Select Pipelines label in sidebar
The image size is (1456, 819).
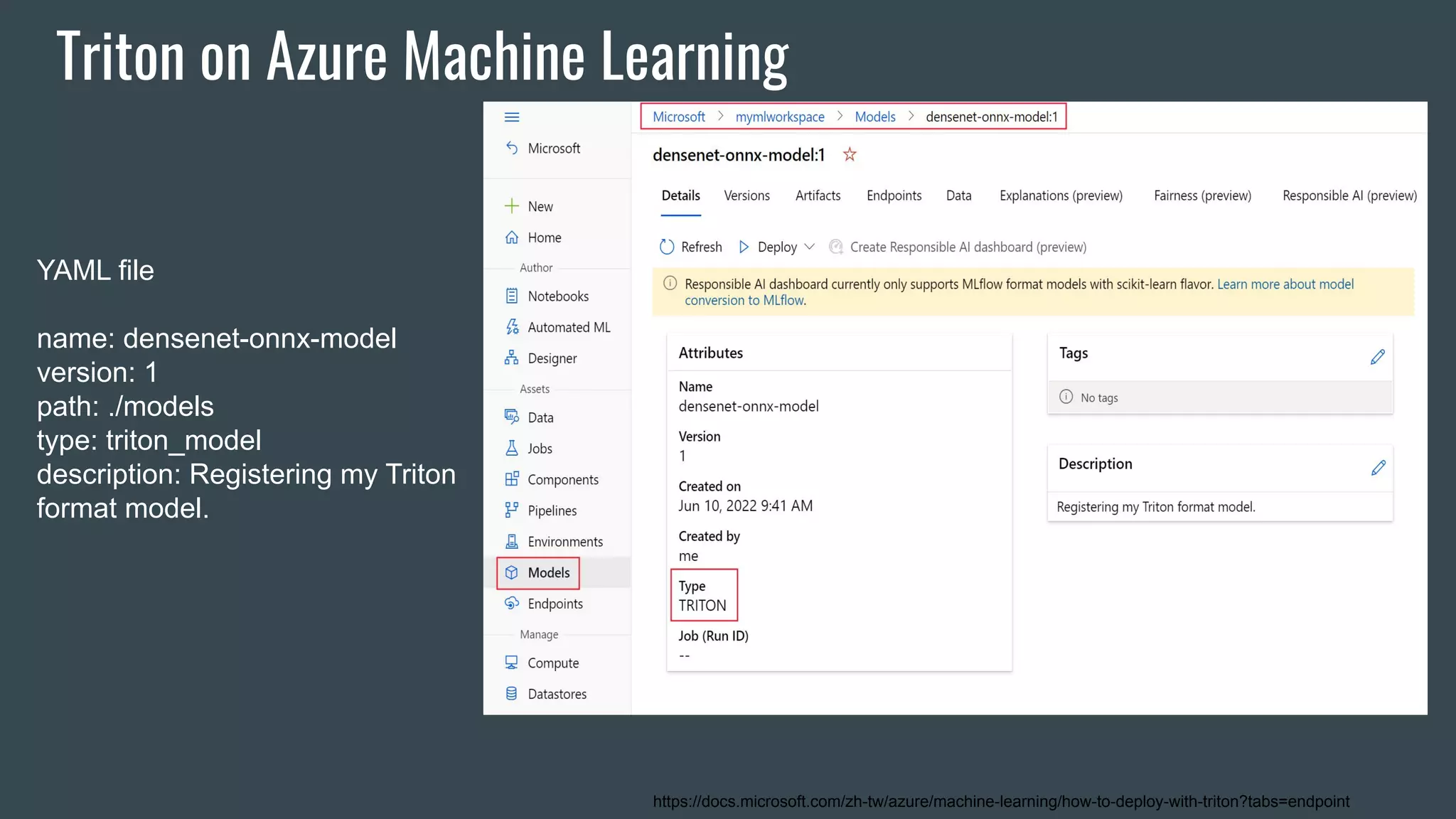(x=552, y=510)
